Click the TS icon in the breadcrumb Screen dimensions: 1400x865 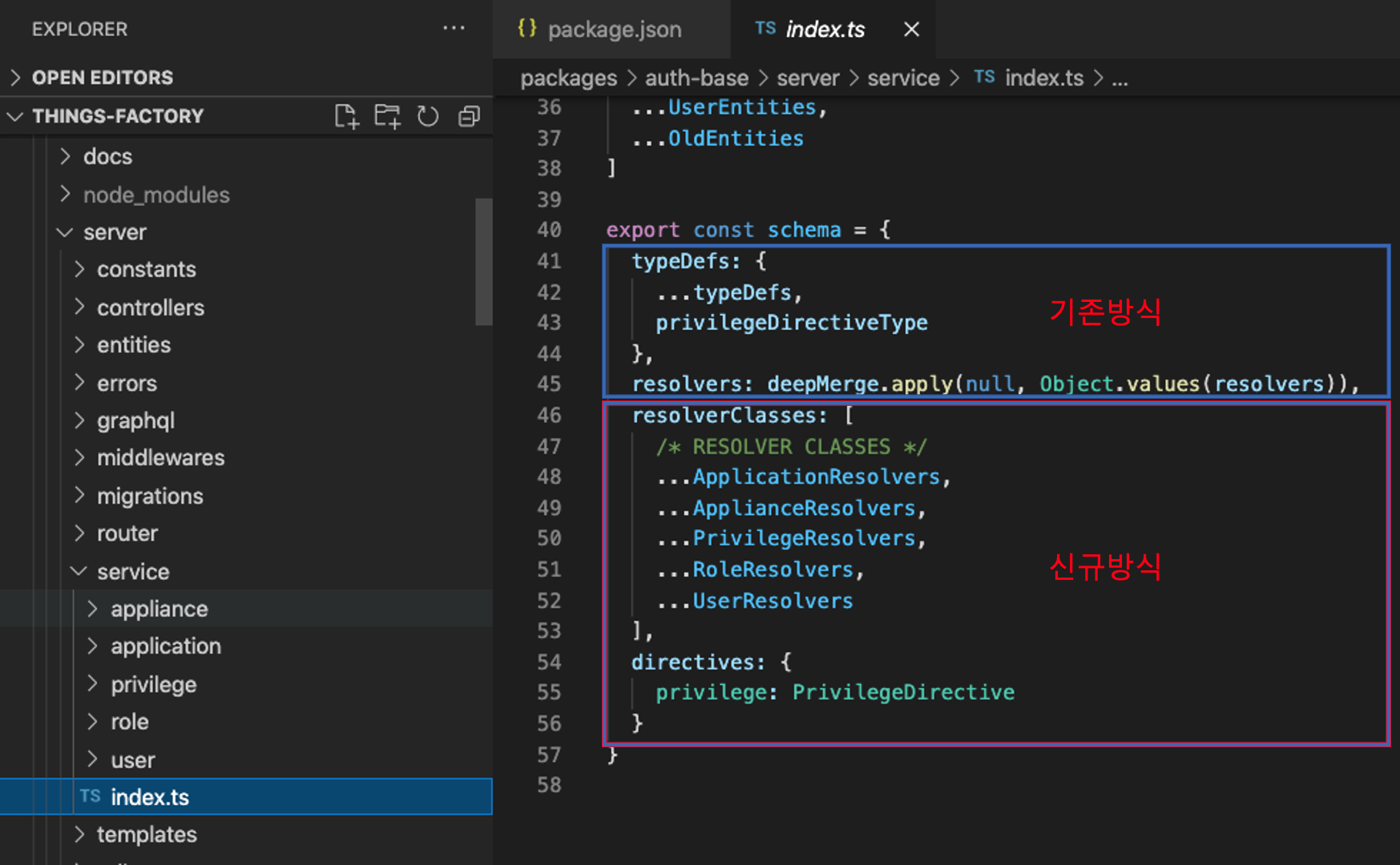(984, 77)
